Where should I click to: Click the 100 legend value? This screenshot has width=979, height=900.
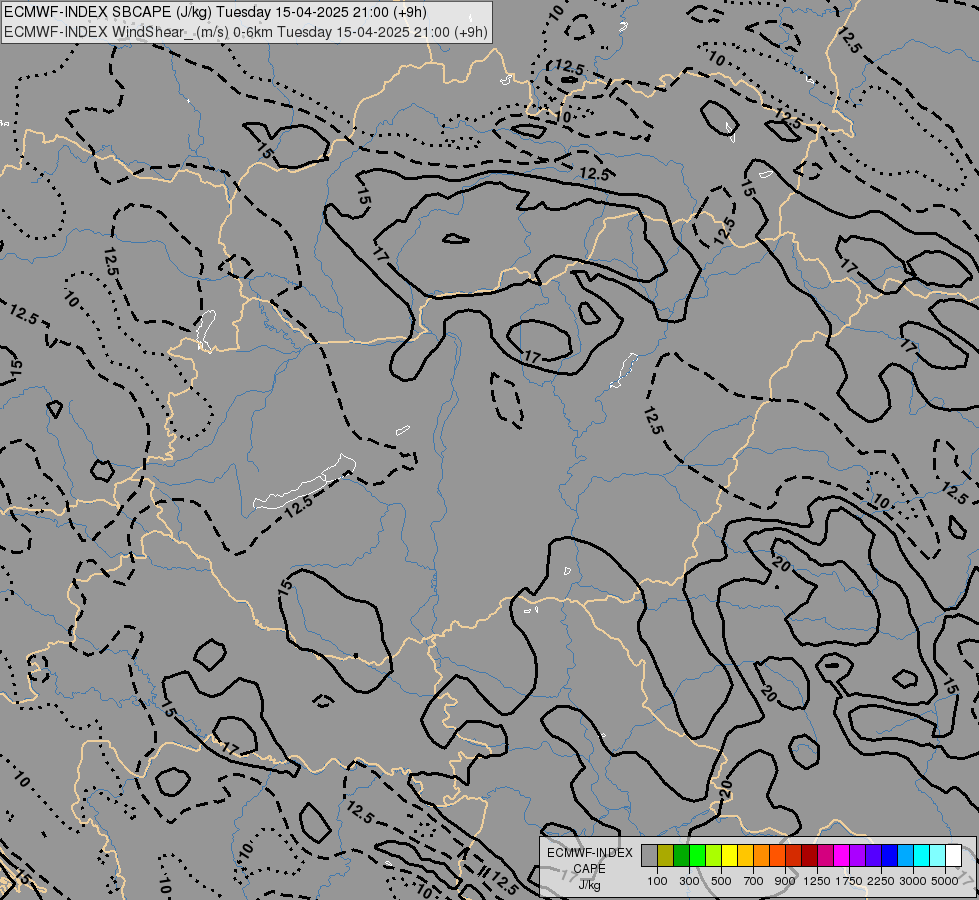(x=657, y=881)
